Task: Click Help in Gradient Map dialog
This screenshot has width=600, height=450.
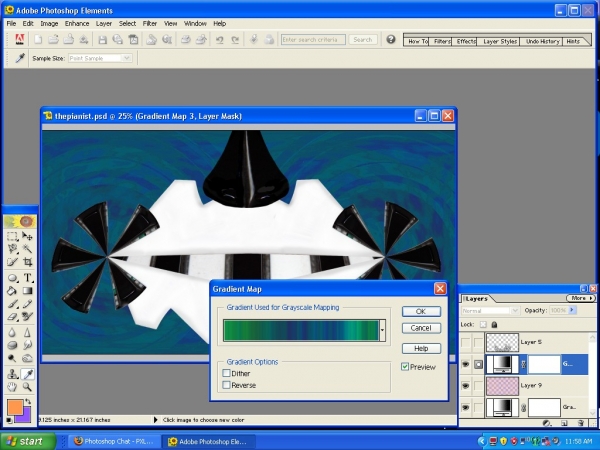Action: pos(421,348)
